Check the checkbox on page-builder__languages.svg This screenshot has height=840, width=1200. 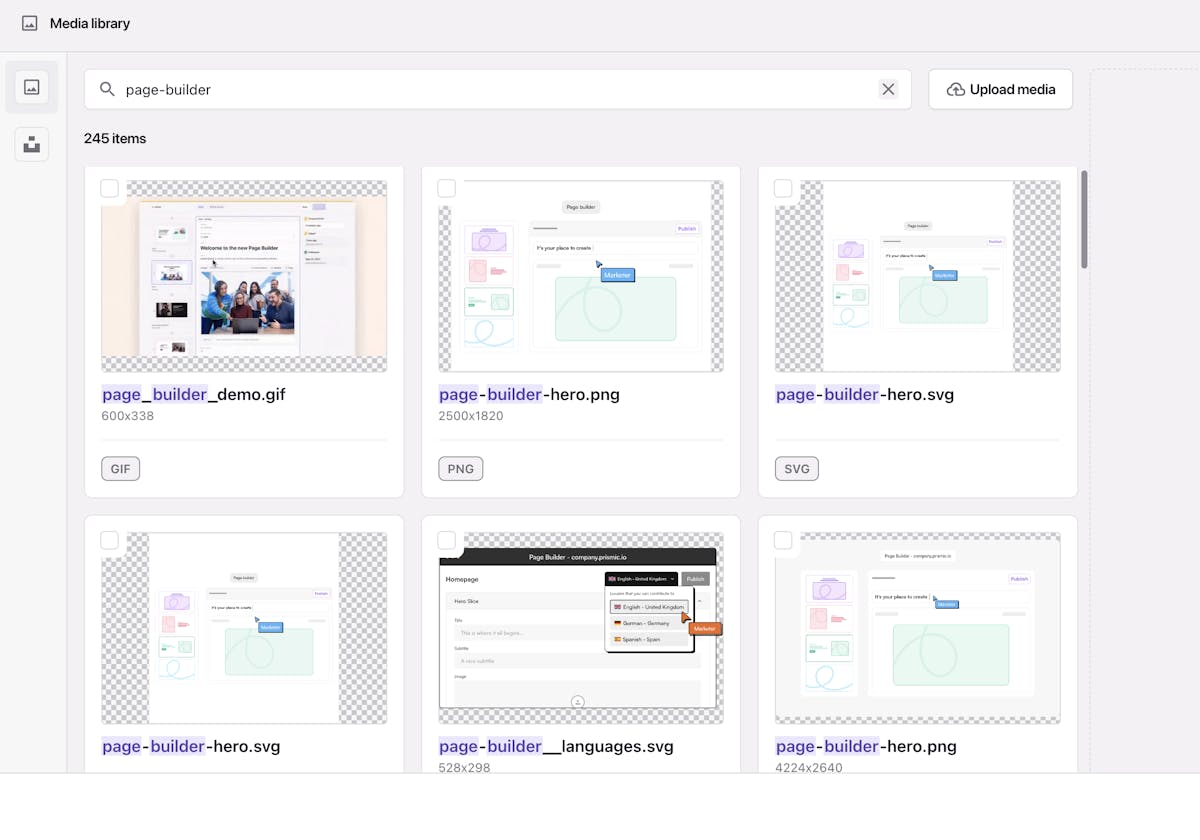pyautogui.click(x=446, y=540)
